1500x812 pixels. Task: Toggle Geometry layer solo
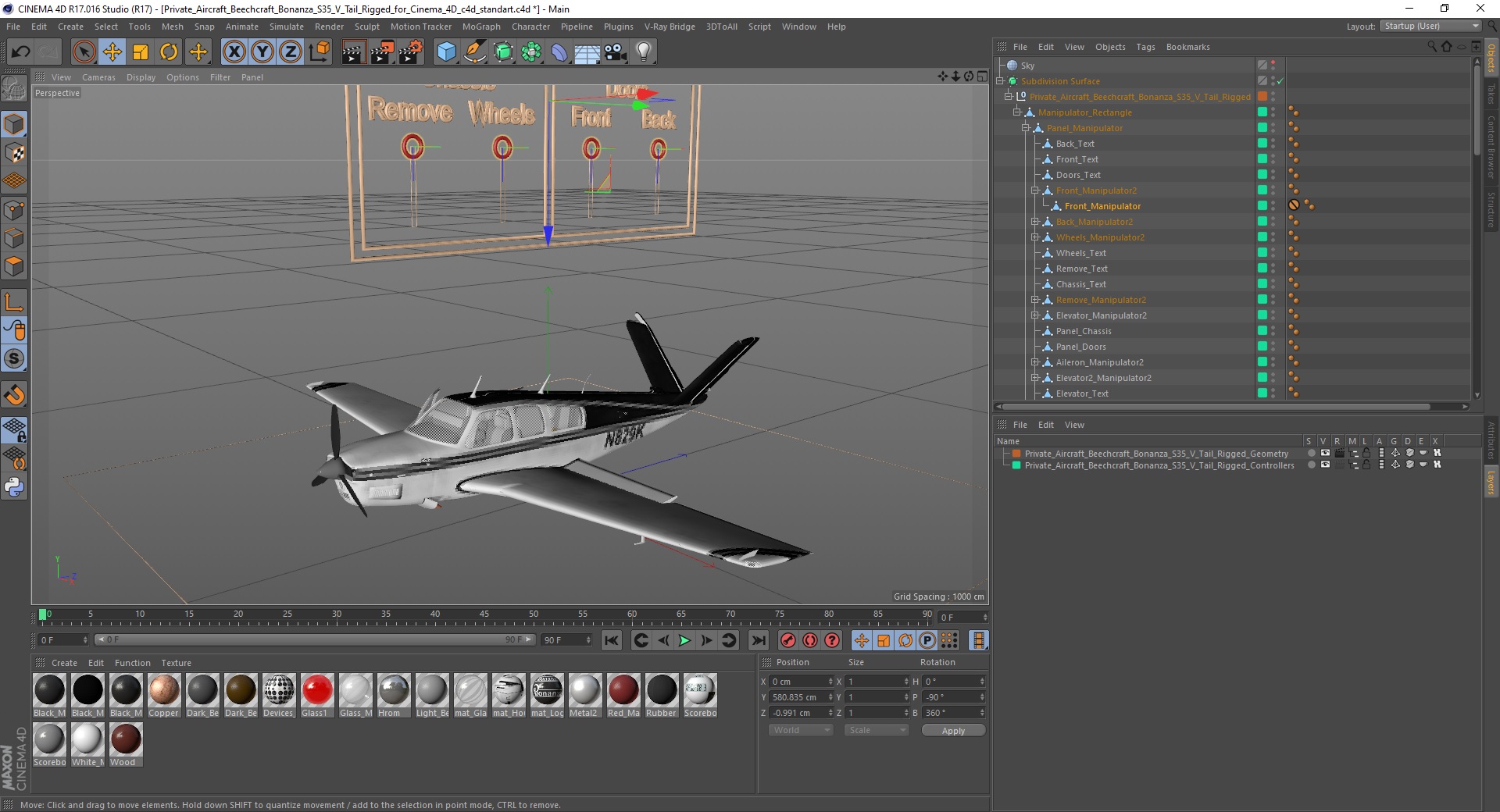pyautogui.click(x=1311, y=453)
